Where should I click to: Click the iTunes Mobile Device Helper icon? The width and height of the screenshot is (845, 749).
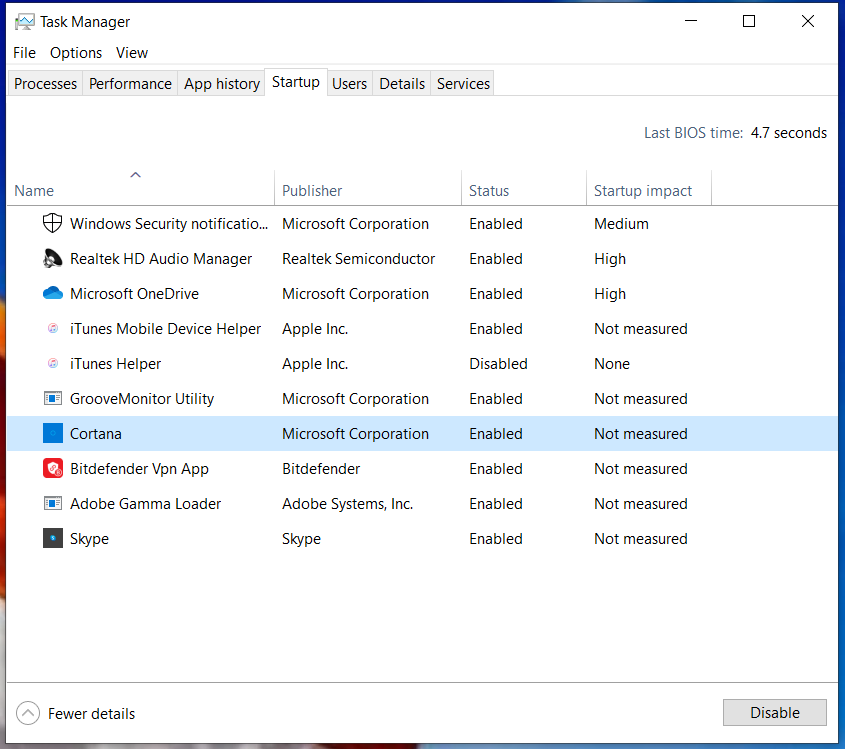point(52,328)
